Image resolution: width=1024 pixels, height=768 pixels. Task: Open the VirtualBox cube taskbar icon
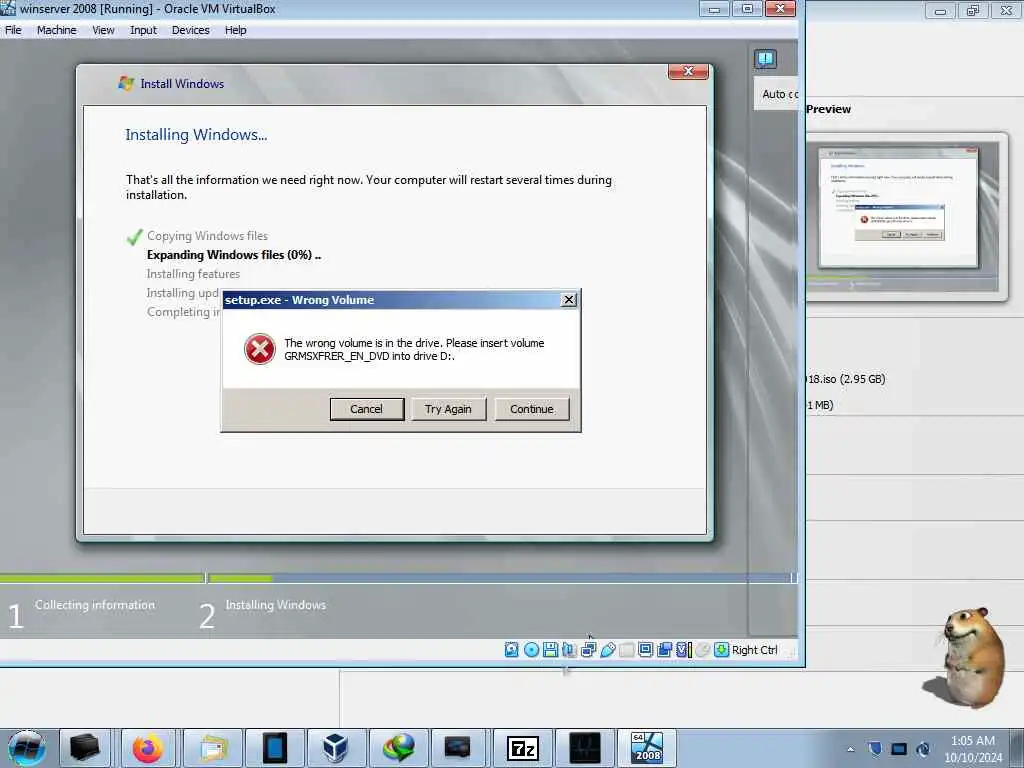point(336,748)
